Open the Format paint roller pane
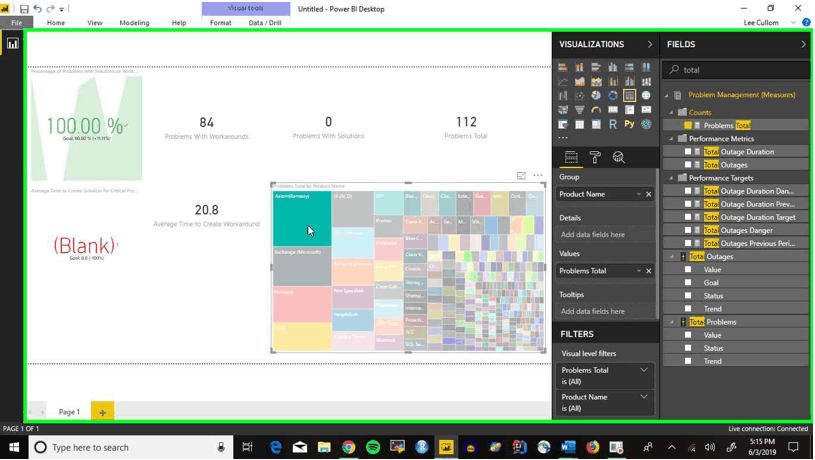Viewport: 815px width, 460px height. pyautogui.click(x=595, y=157)
